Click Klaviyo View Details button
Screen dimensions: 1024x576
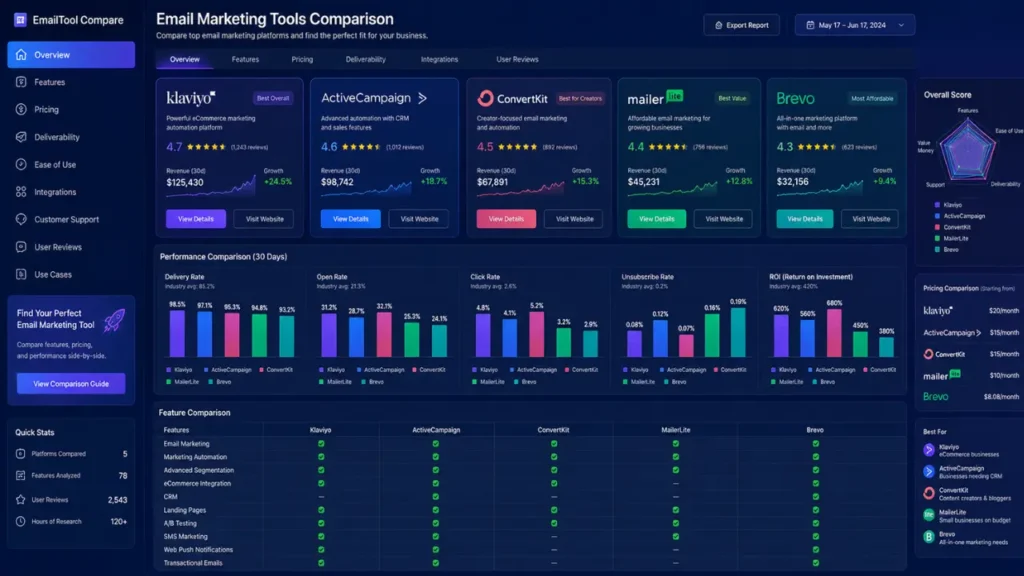[x=196, y=219]
